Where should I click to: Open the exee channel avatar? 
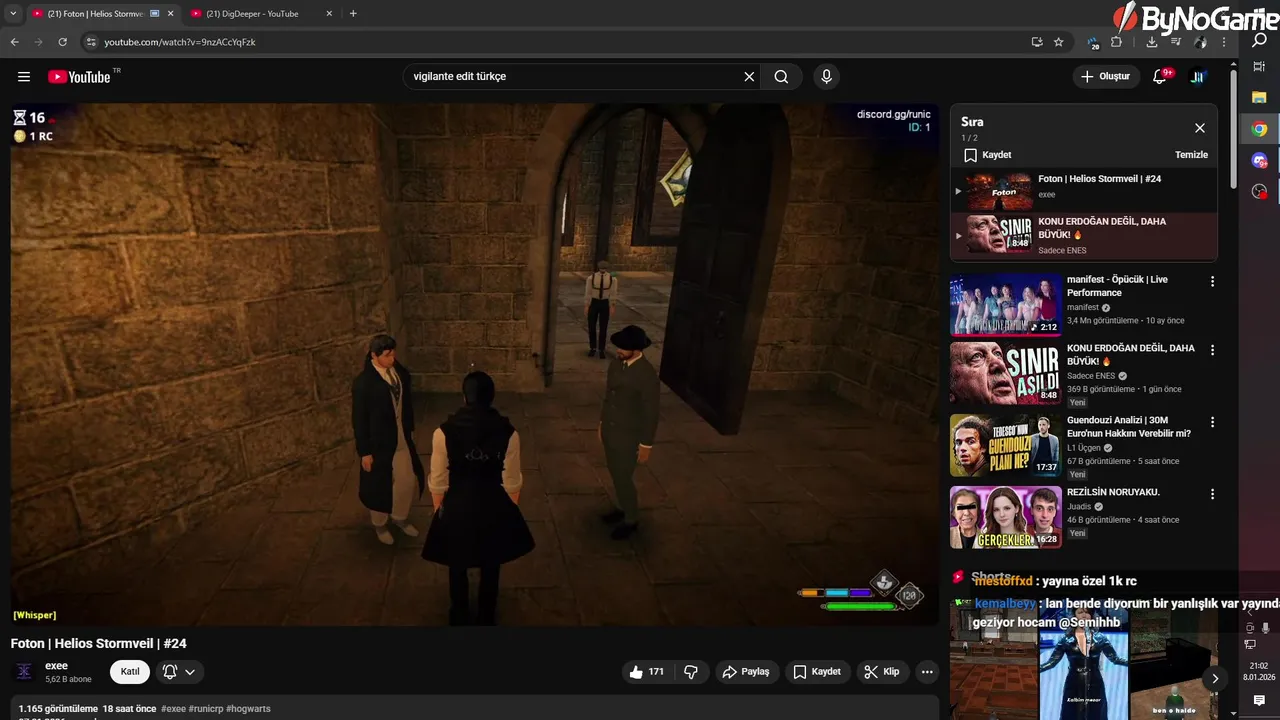pos(24,672)
